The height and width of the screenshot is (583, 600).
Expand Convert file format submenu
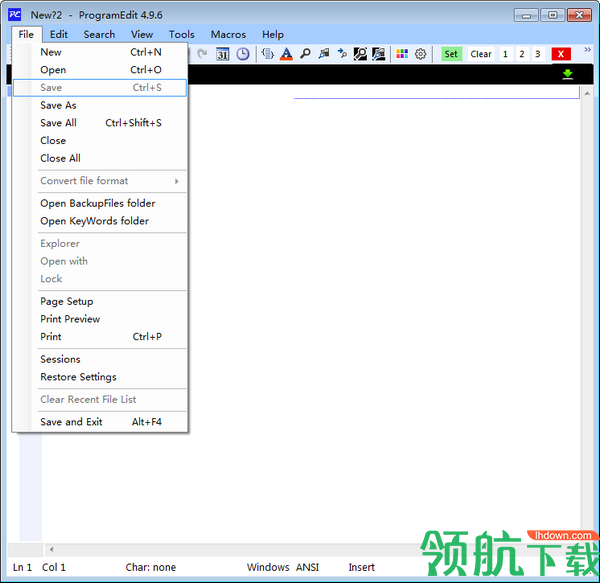(100, 181)
